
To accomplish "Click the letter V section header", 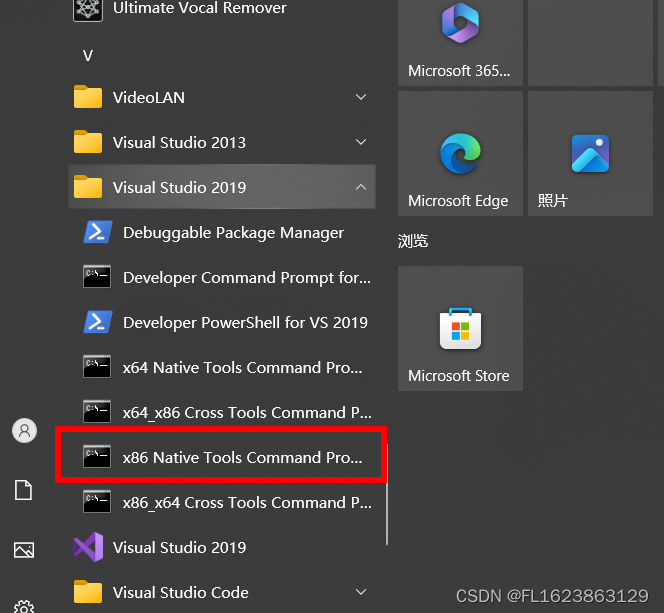I will pyautogui.click(x=88, y=56).
